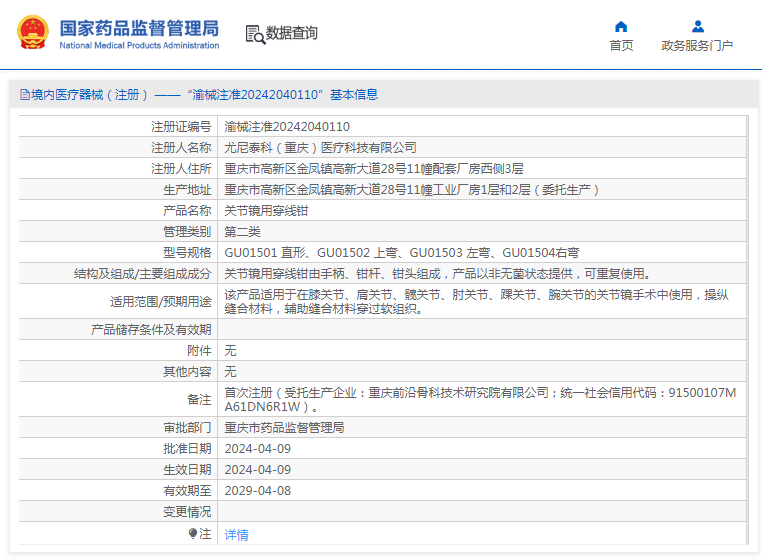Click the 有效期至 field label
This screenshot has width=762, height=560.
click(x=187, y=490)
